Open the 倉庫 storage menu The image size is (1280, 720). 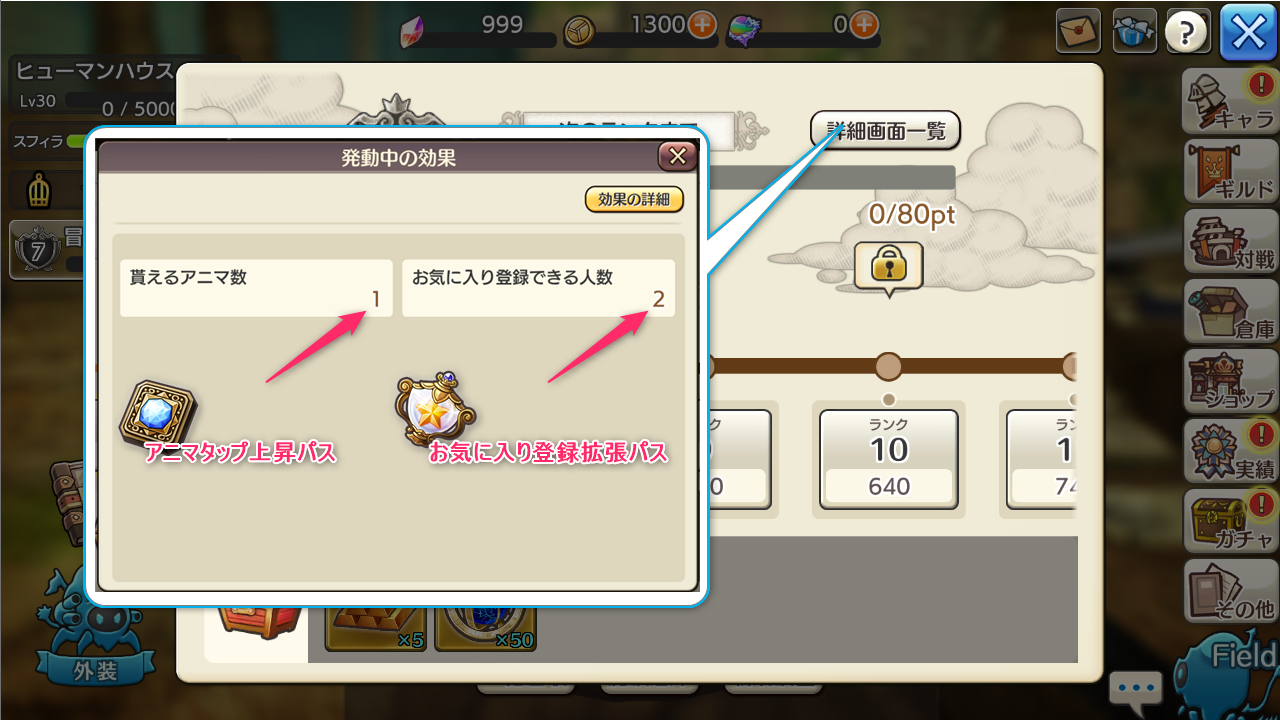click(x=1230, y=311)
